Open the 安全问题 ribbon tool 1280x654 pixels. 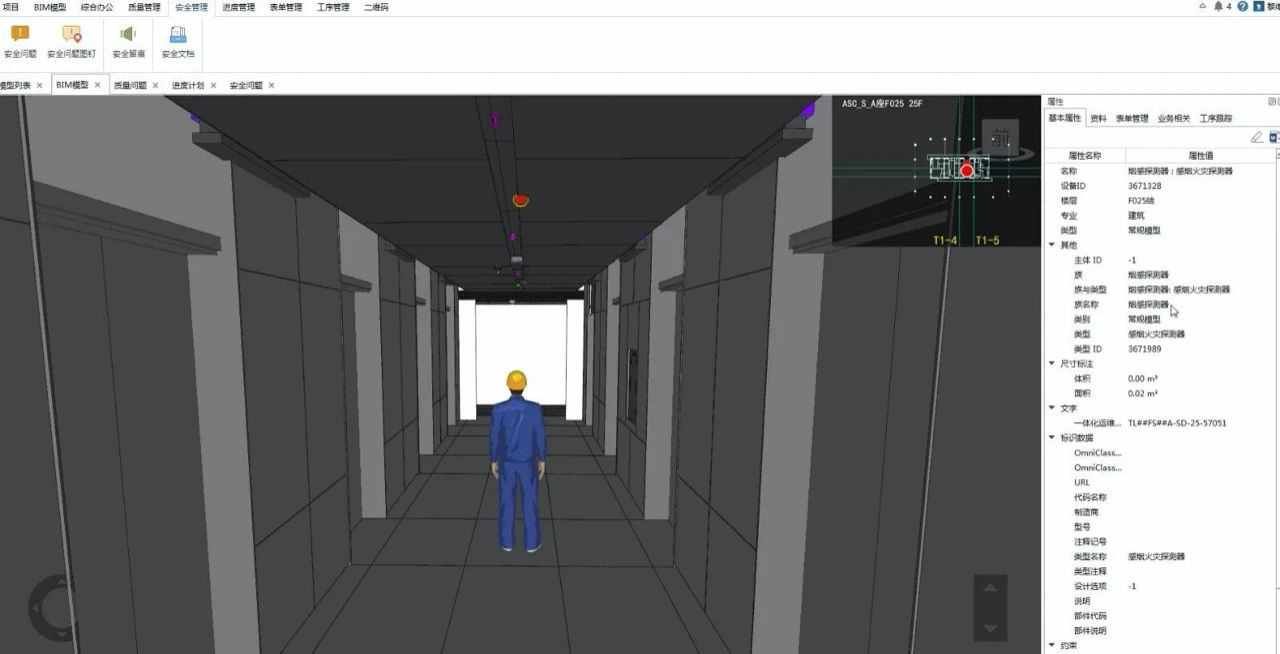(x=20, y=42)
